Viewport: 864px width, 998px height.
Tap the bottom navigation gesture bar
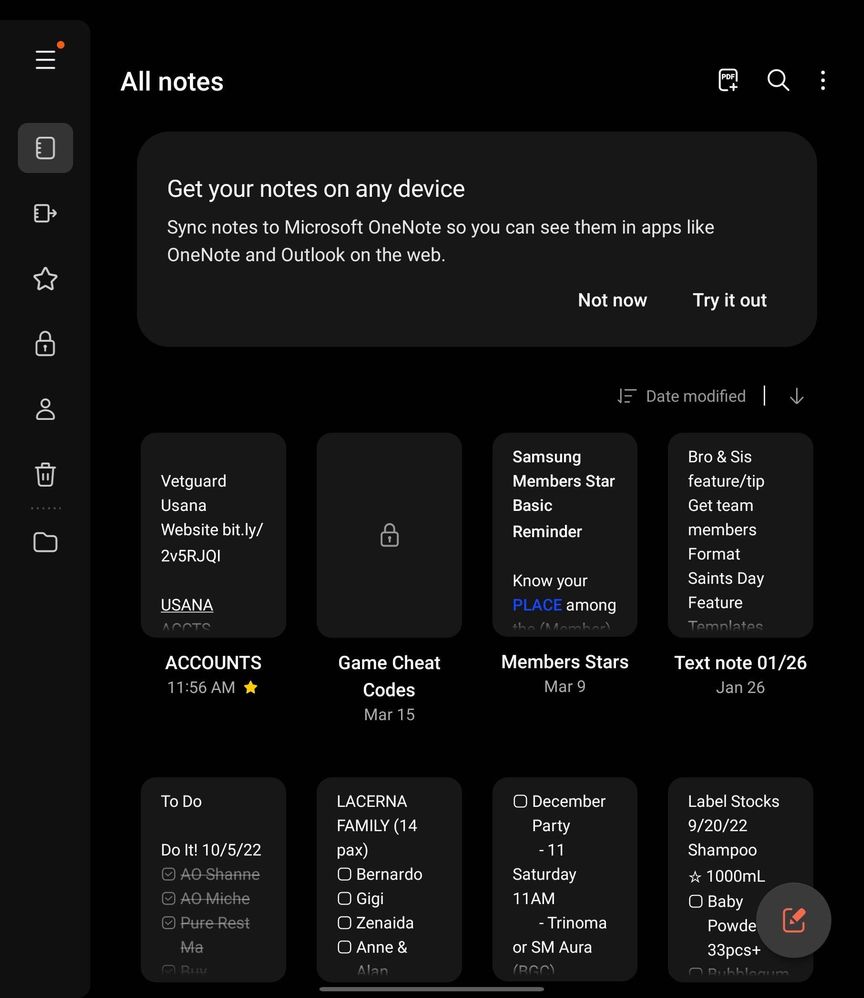click(432, 989)
